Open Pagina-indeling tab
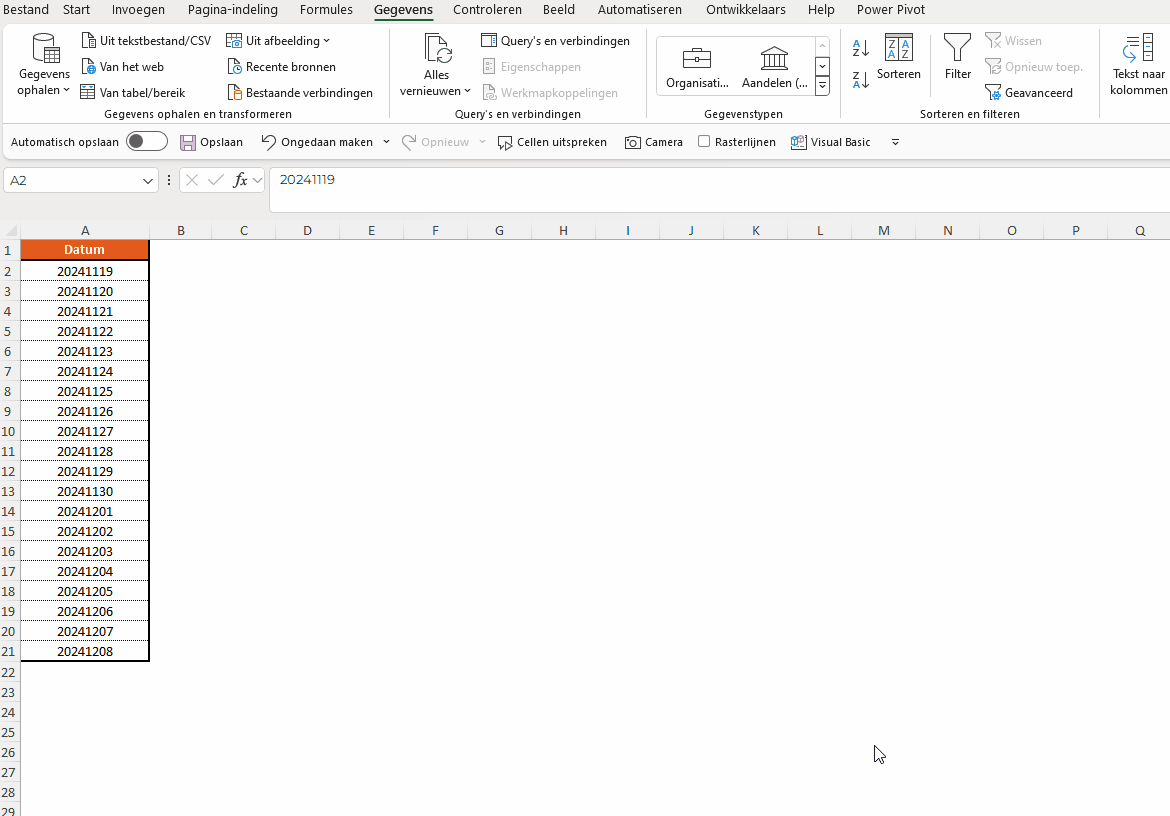The image size is (1170, 816). tap(233, 10)
